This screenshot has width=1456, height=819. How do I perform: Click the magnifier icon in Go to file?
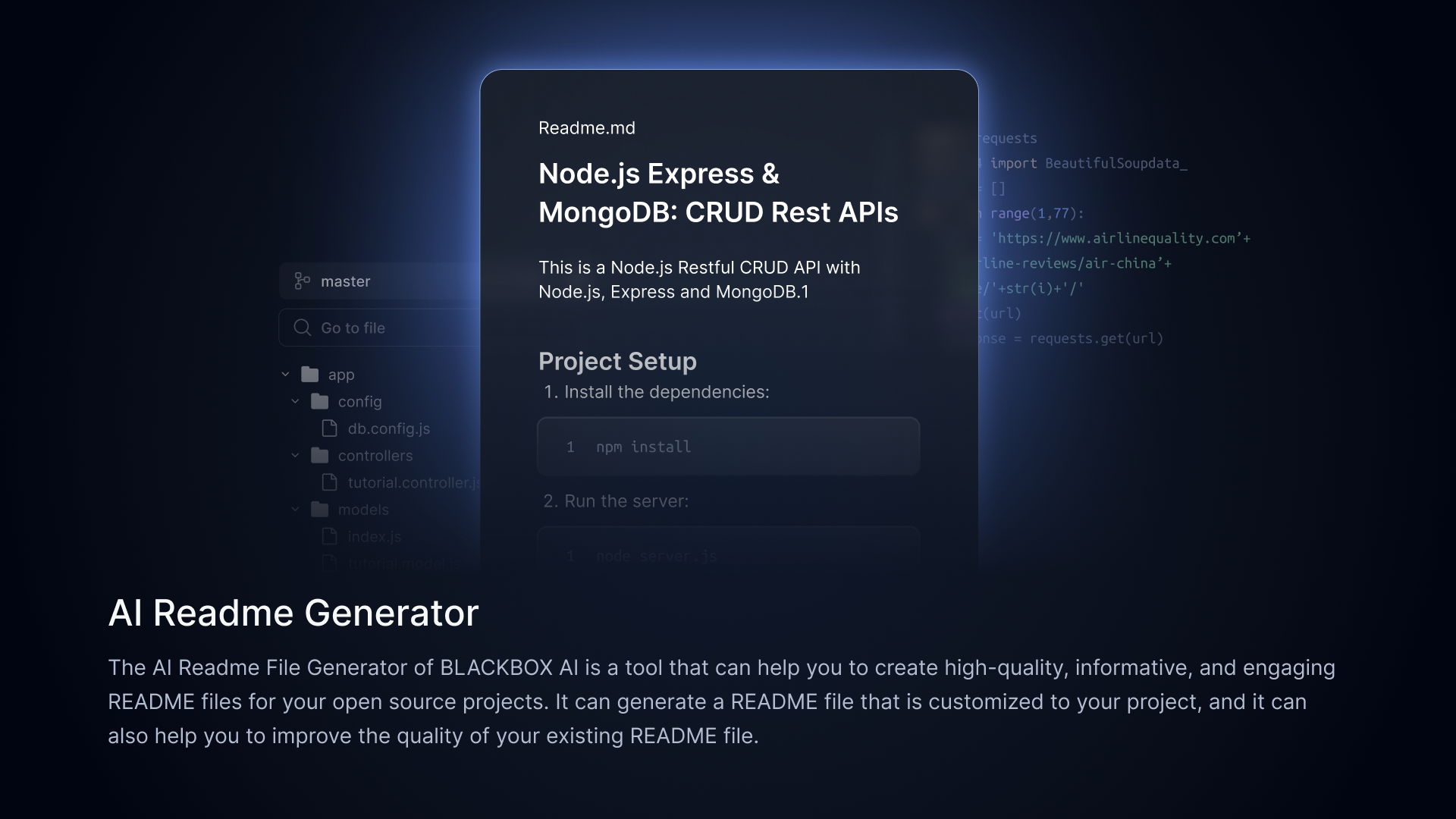303,328
